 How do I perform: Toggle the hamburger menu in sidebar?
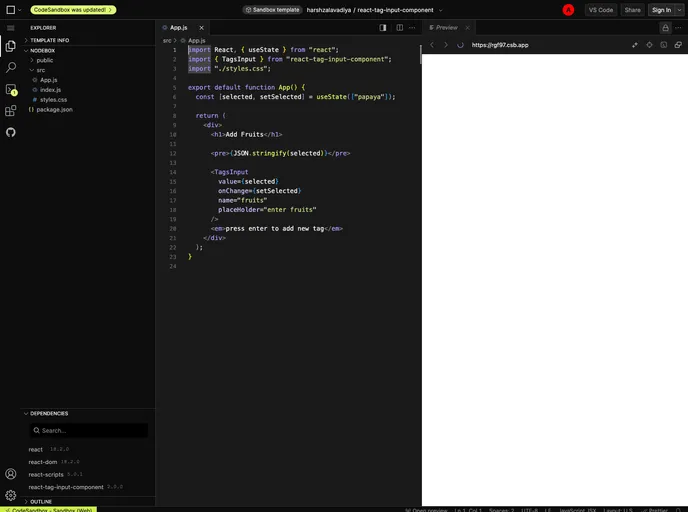pyautogui.click(x=11, y=28)
